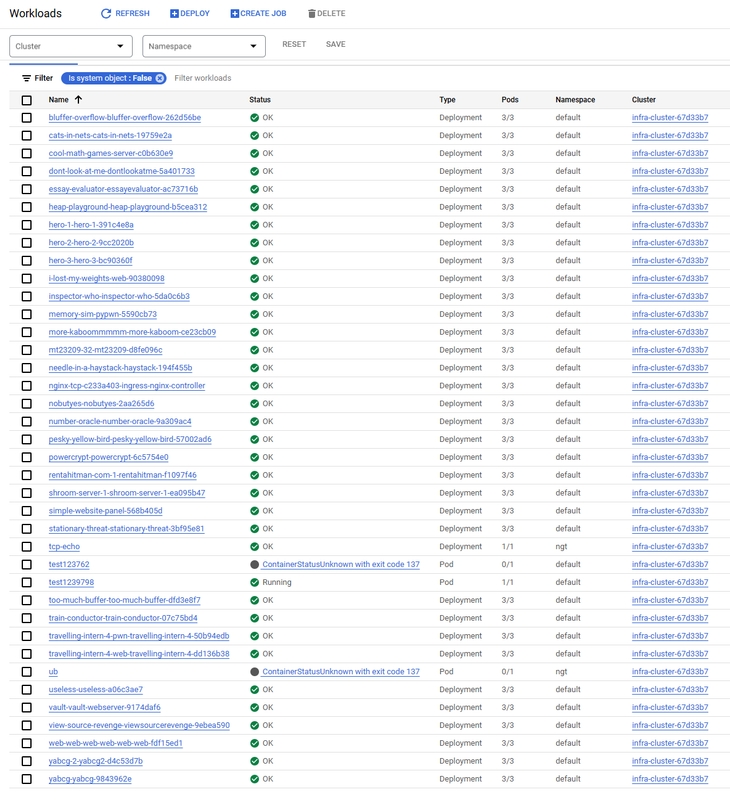Click the Deploy plus icon
Screen dimensions: 730x800
(175, 14)
